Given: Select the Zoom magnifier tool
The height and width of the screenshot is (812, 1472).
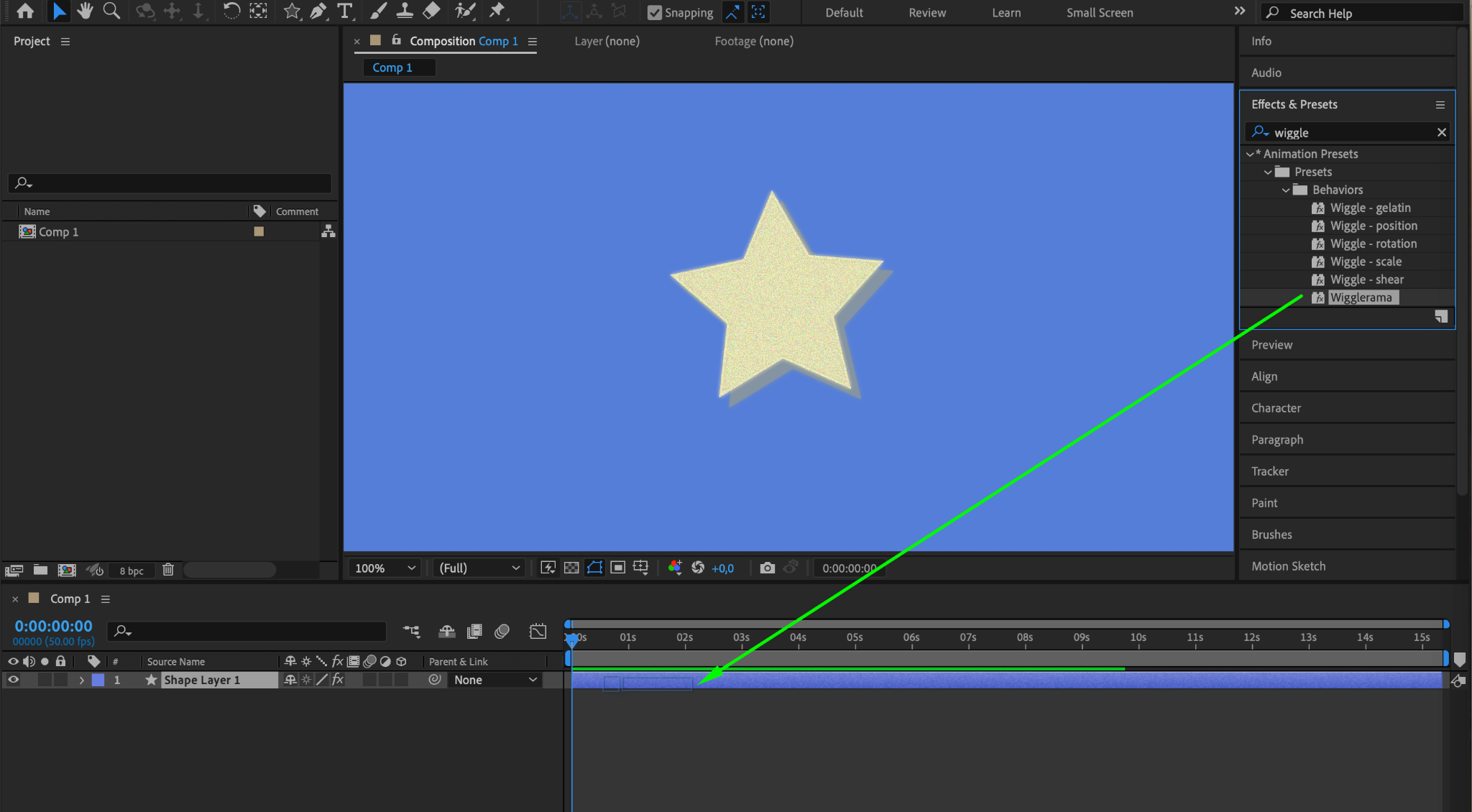Looking at the screenshot, I should 111,11.
